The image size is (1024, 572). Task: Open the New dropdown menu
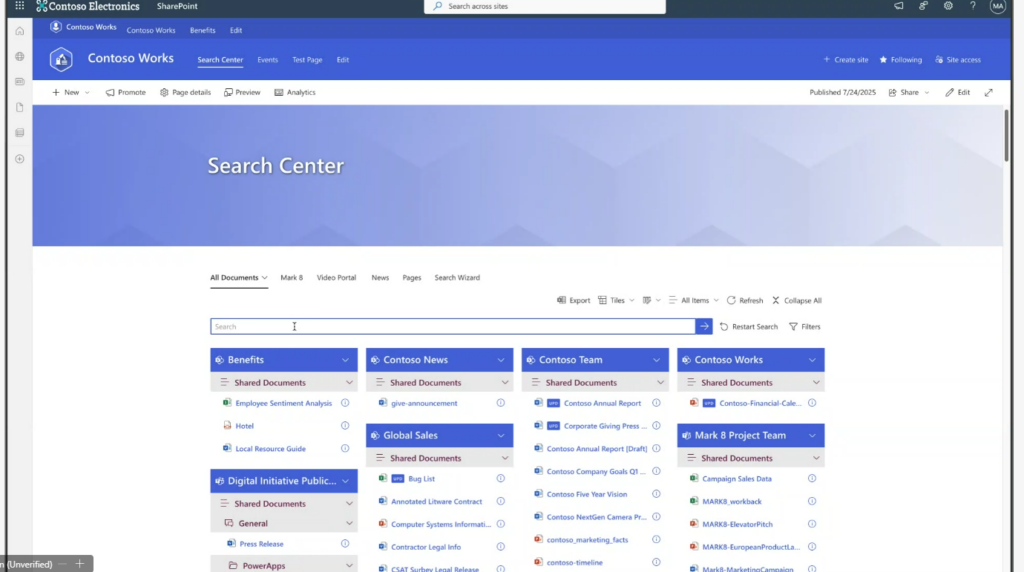(71, 93)
